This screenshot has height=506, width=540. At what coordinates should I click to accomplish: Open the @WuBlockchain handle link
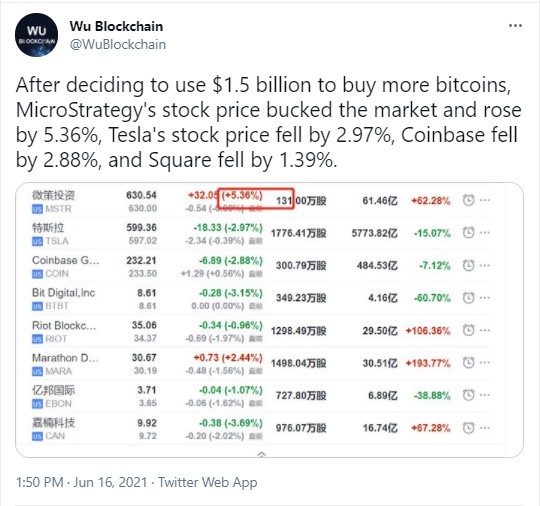118,45
